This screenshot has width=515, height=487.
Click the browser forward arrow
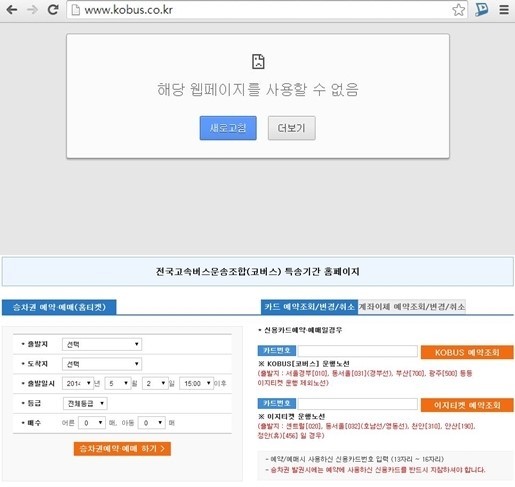(32, 10)
